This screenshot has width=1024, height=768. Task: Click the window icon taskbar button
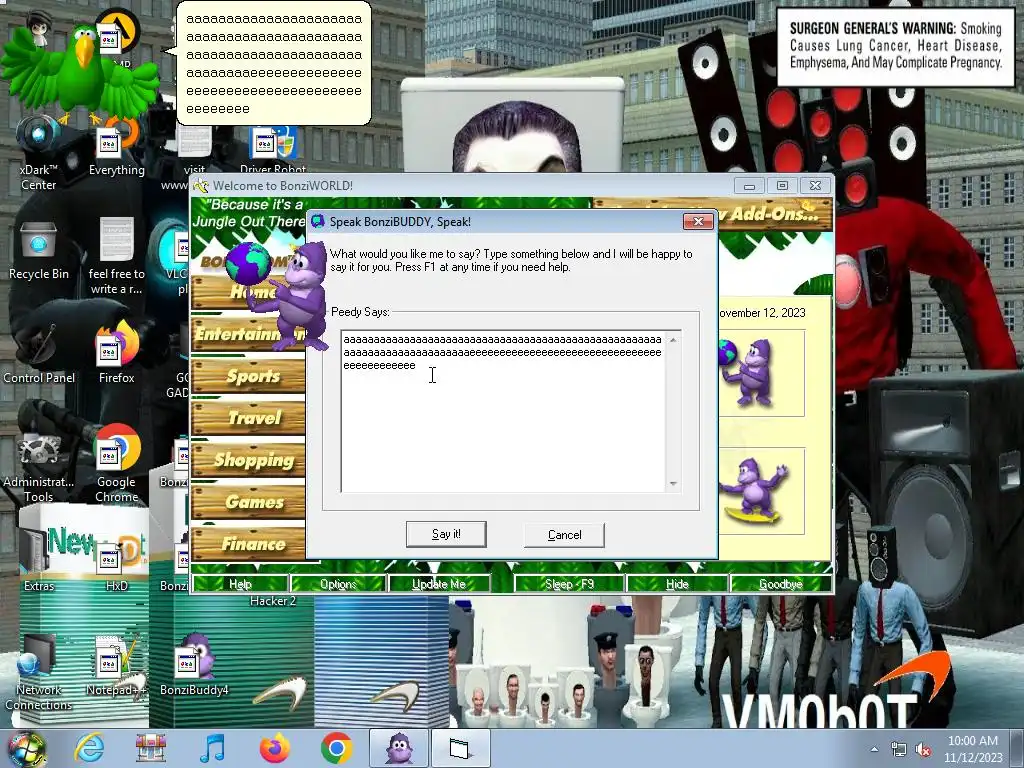[x=460, y=748]
